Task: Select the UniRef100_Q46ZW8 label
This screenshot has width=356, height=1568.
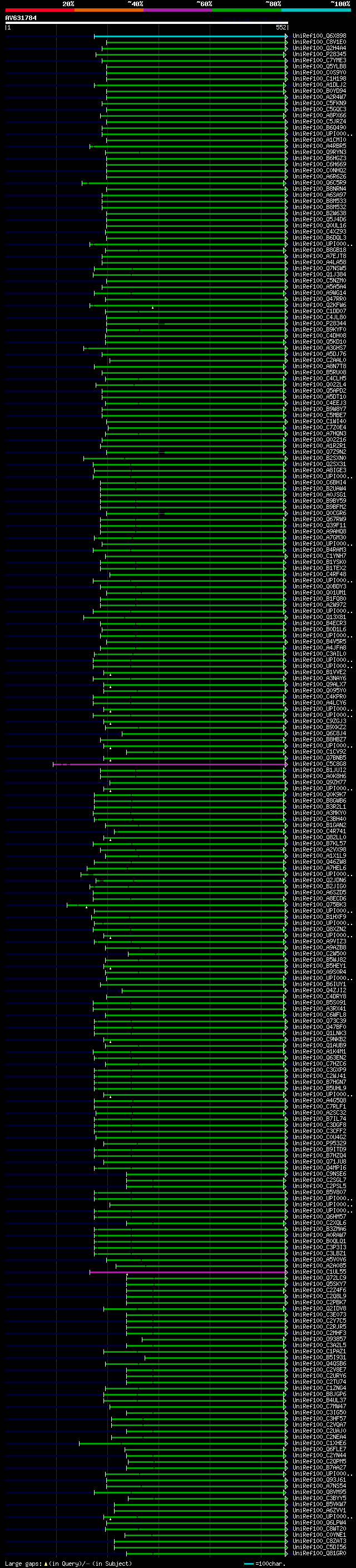Action: [x=319, y=862]
